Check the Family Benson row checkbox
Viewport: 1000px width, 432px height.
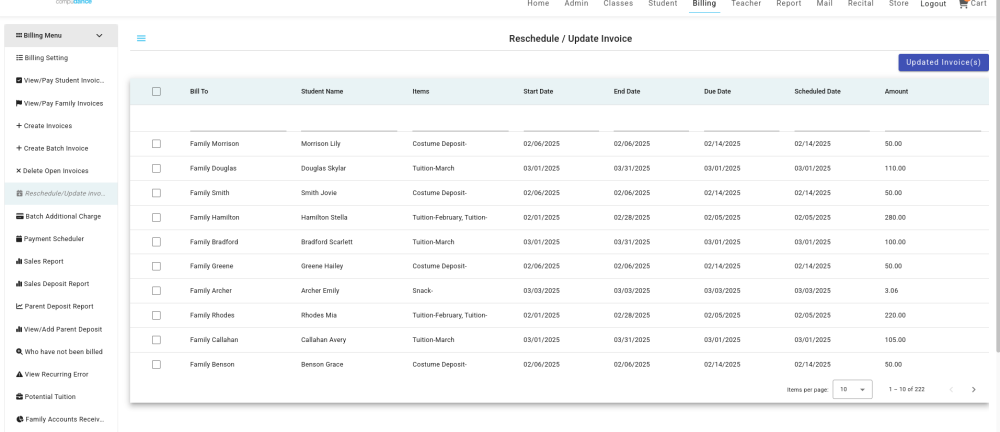pos(156,364)
